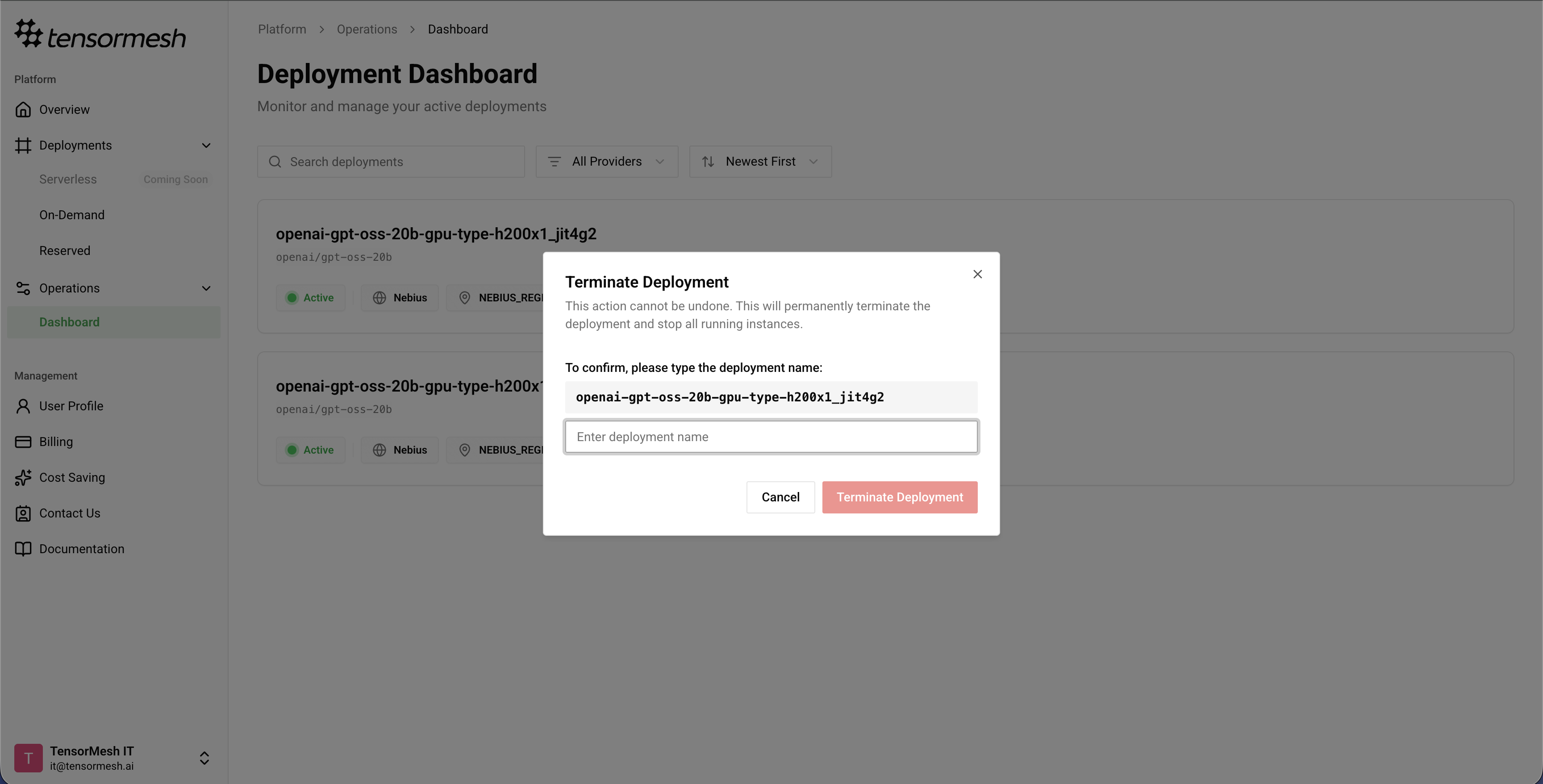
Task: Click the search magnifier icon
Action: pyautogui.click(x=275, y=162)
